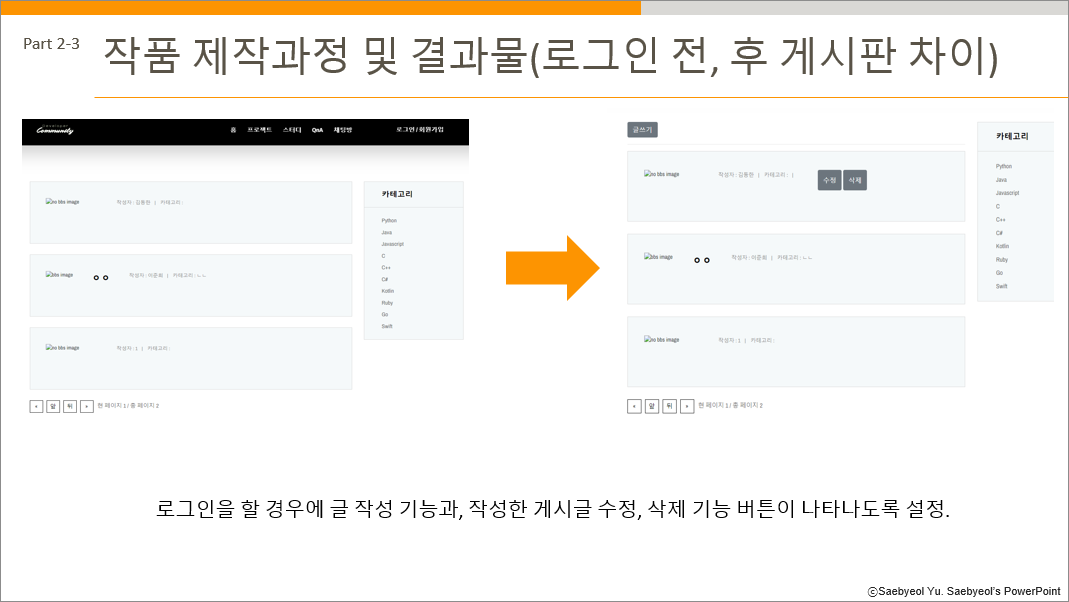The height and width of the screenshot is (602, 1069).
Task: Select C in the category list under the navbar
Action: 383,256
